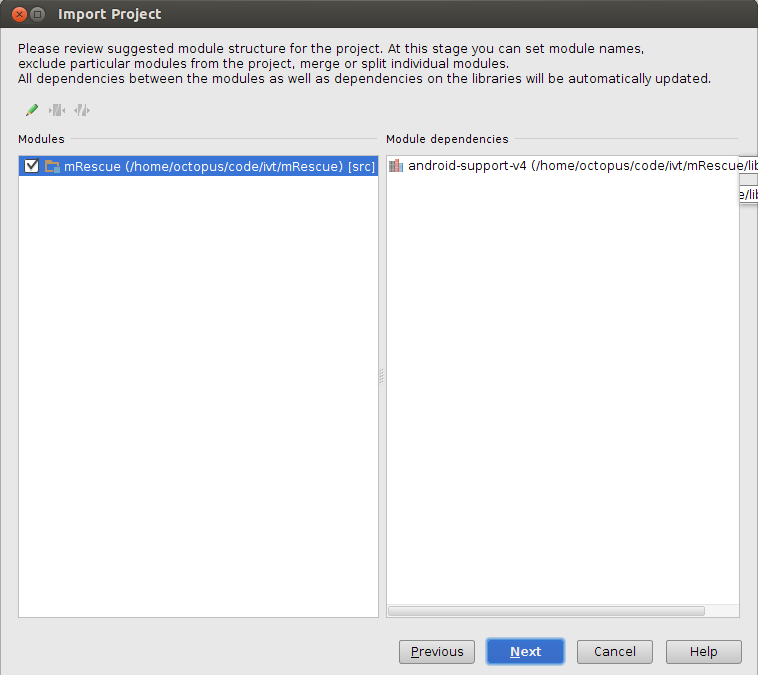Click the merge modules toolbar icon

pyautogui.click(x=57, y=110)
